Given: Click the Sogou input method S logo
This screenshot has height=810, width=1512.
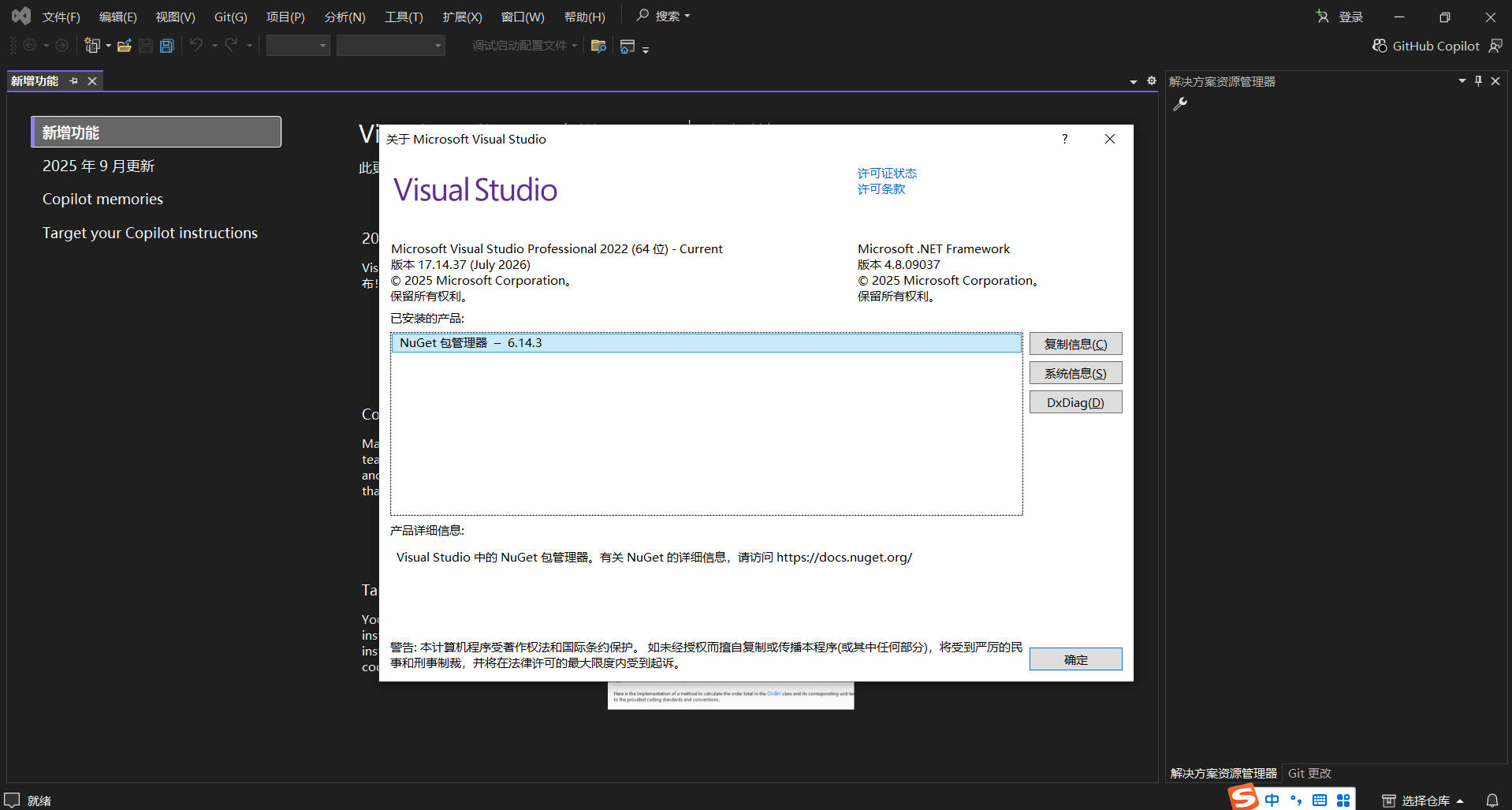Looking at the screenshot, I should click(x=1243, y=798).
